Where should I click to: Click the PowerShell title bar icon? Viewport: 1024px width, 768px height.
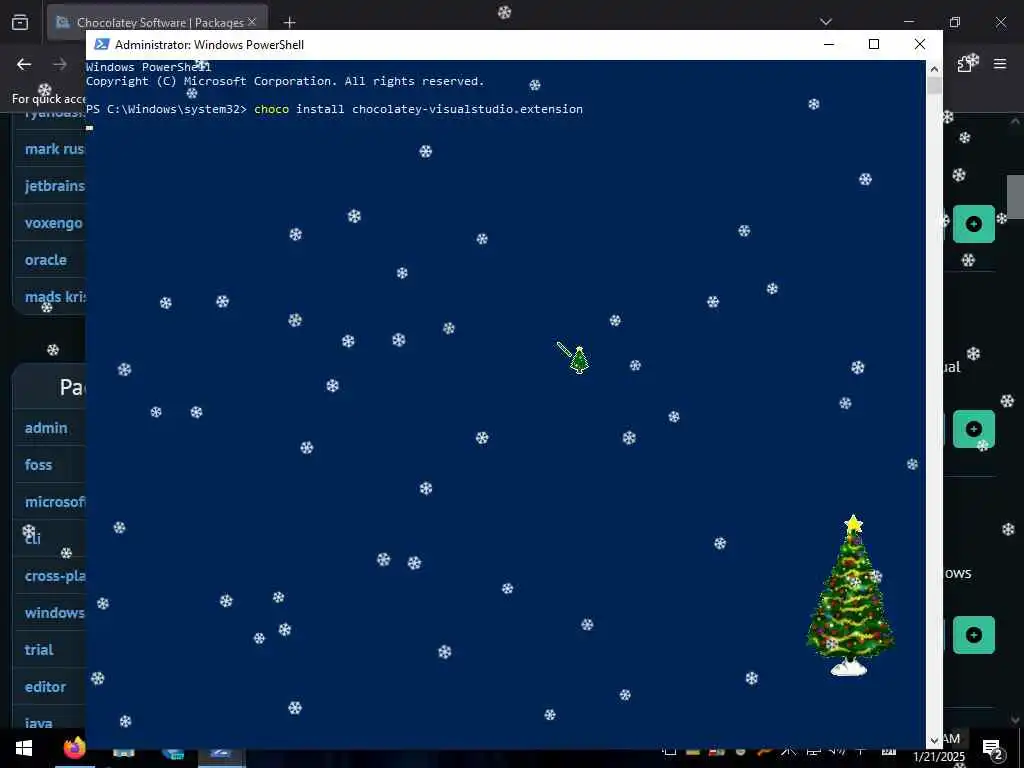(102, 44)
